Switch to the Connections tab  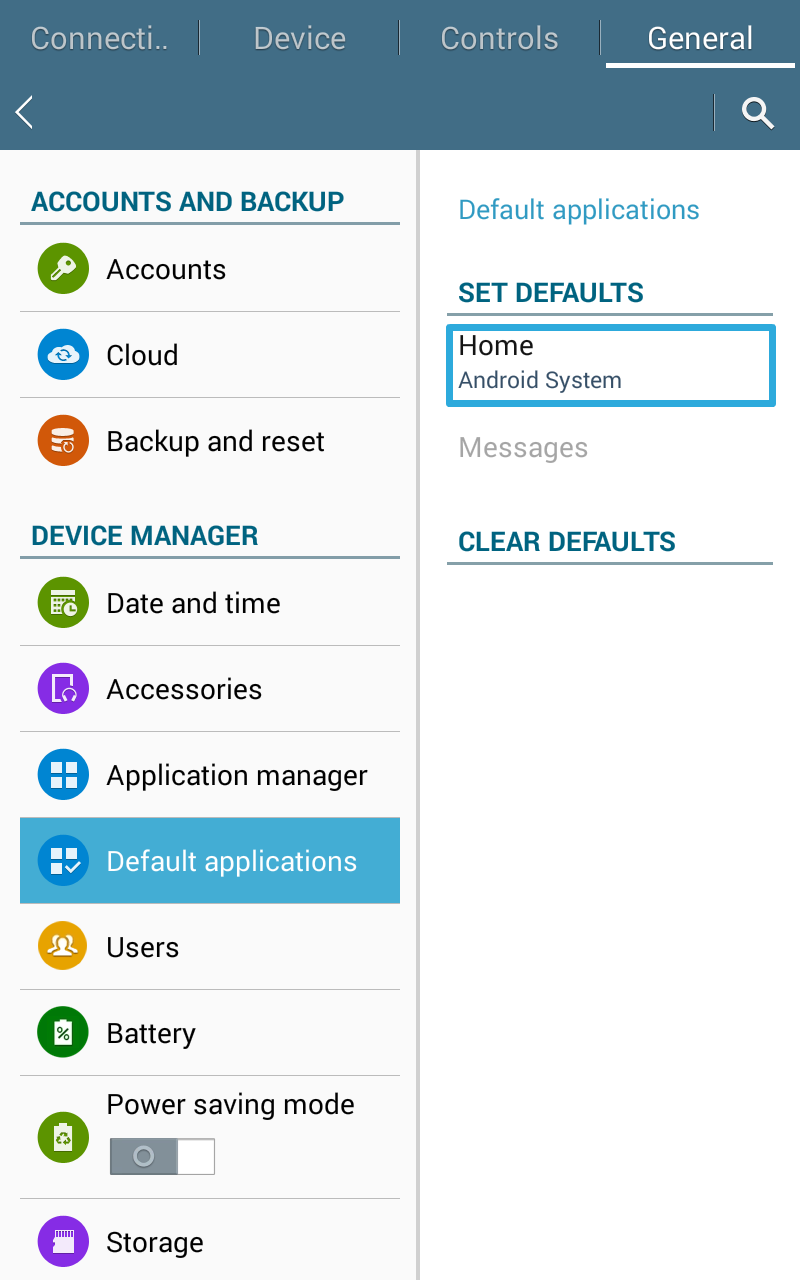click(99, 38)
